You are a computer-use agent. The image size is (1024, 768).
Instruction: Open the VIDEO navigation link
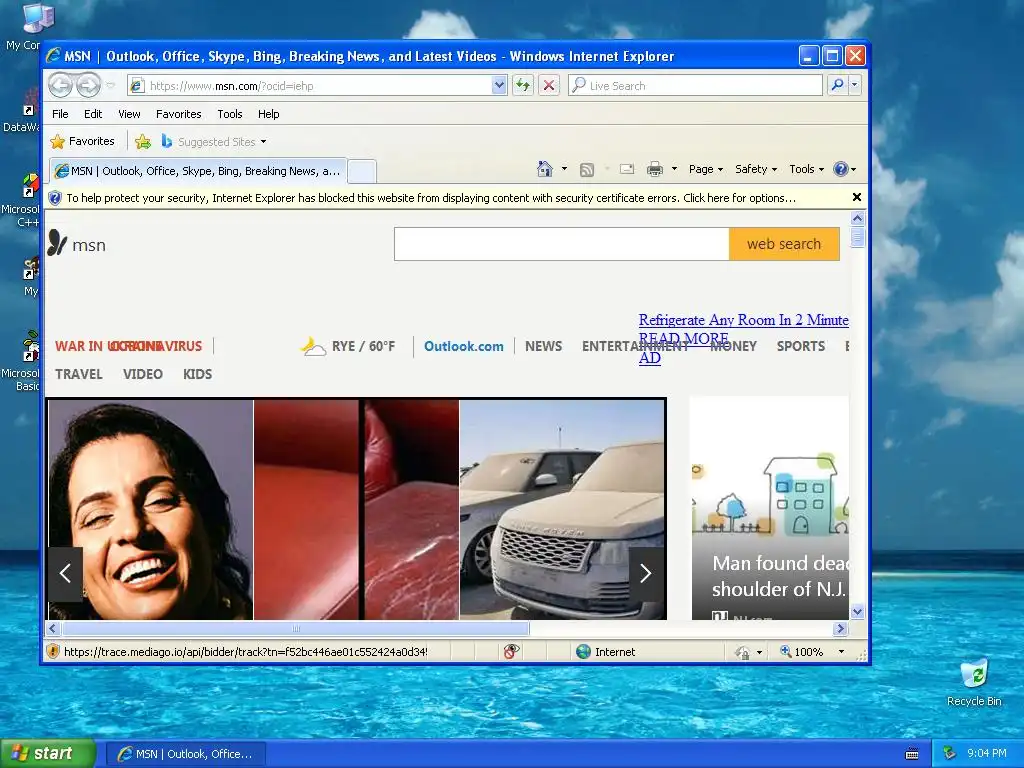pyautogui.click(x=142, y=374)
